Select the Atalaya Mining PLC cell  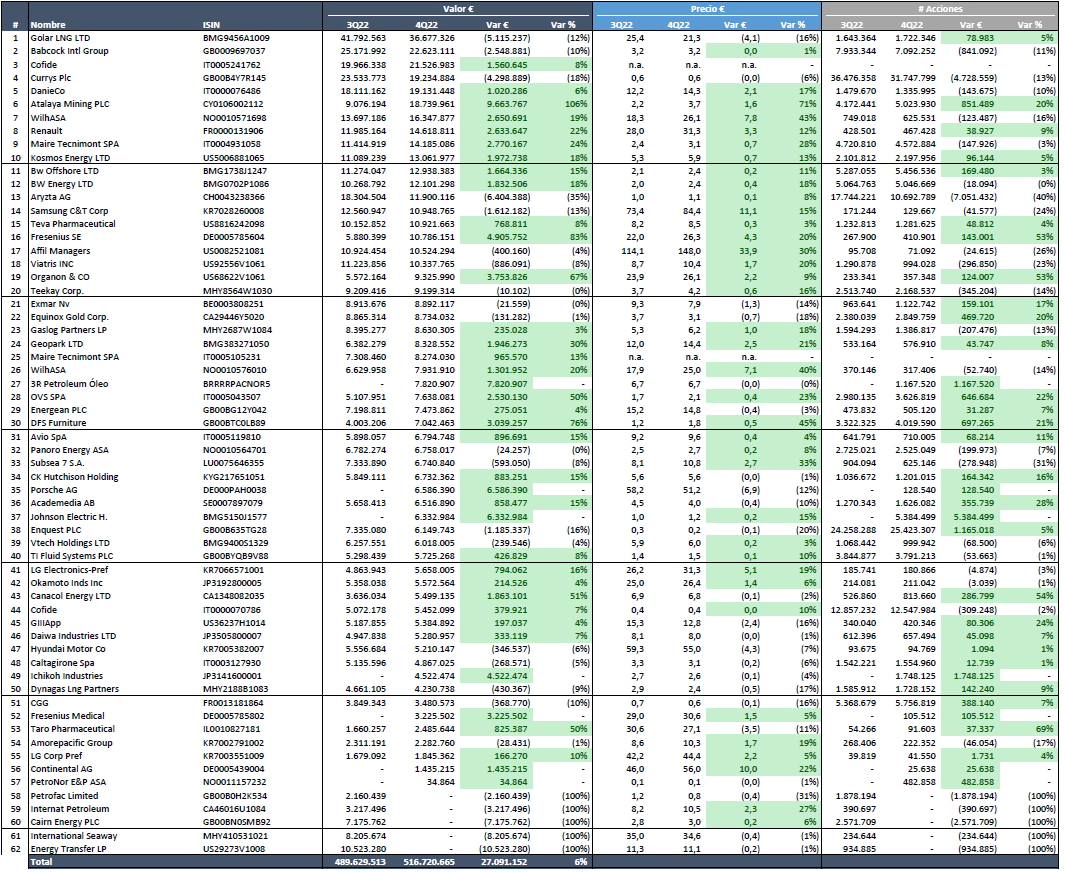pos(68,104)
